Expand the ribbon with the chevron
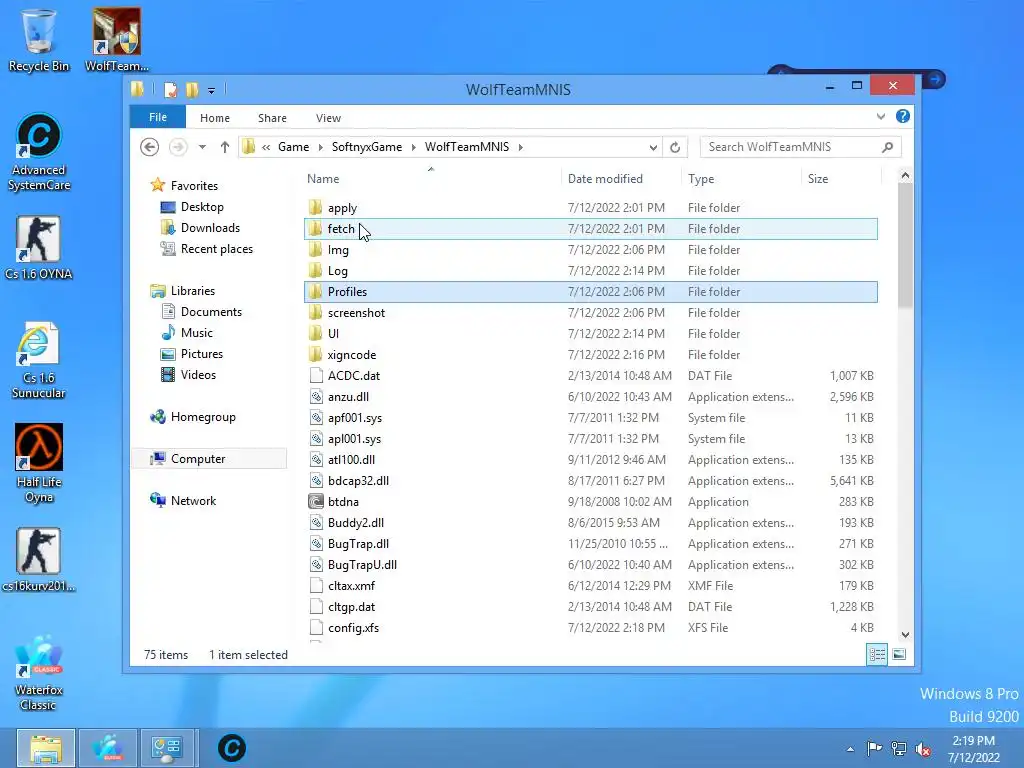The width and height of the screenshot is (1024, 768). 881,116
